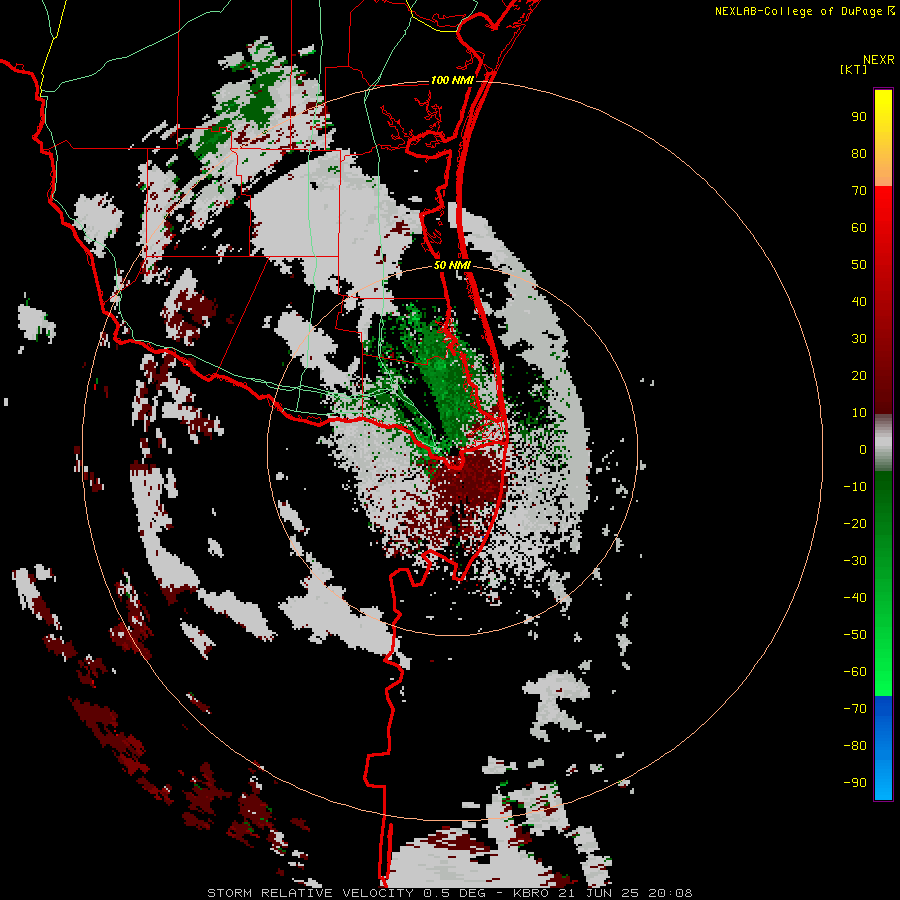
Task: Click the 21 JUN 25 date in caption
Action: coord(599,893)
